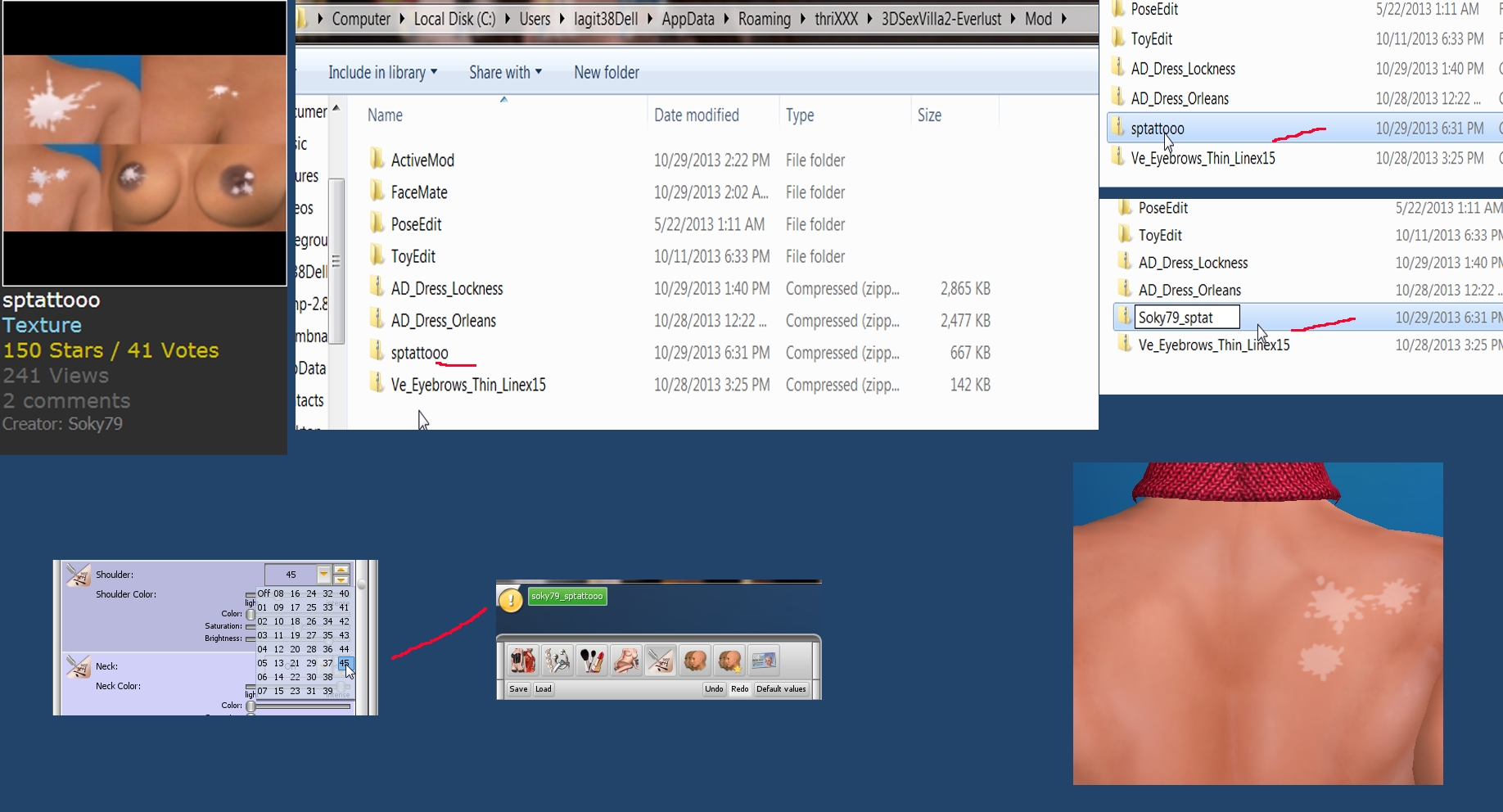Click the sptattooo zip icon in main list

click(x=377, y=351)
